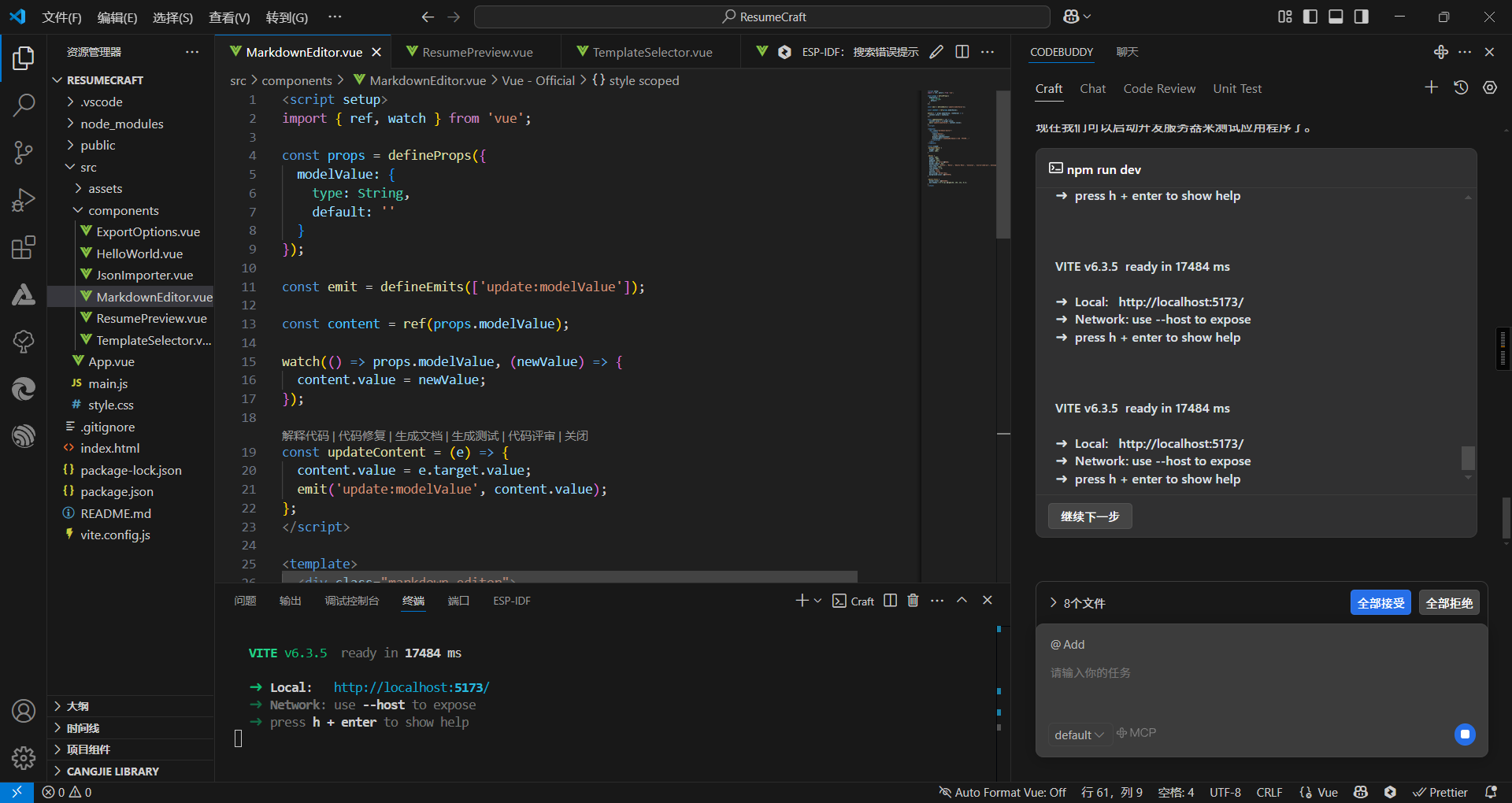Expand the node_modules folder
Image resolution: width=1512 pixels, height=803 pixels.
click(x=121, y=124)
